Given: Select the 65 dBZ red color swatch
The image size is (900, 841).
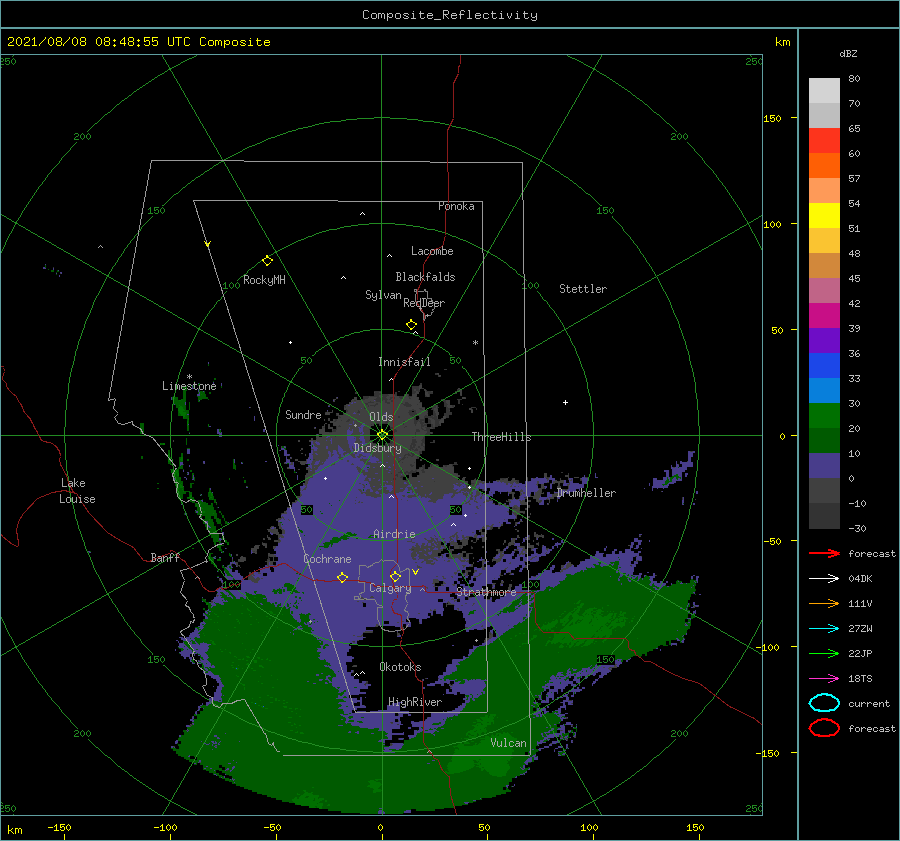Looking at the screenshot, I should (824, 141).
